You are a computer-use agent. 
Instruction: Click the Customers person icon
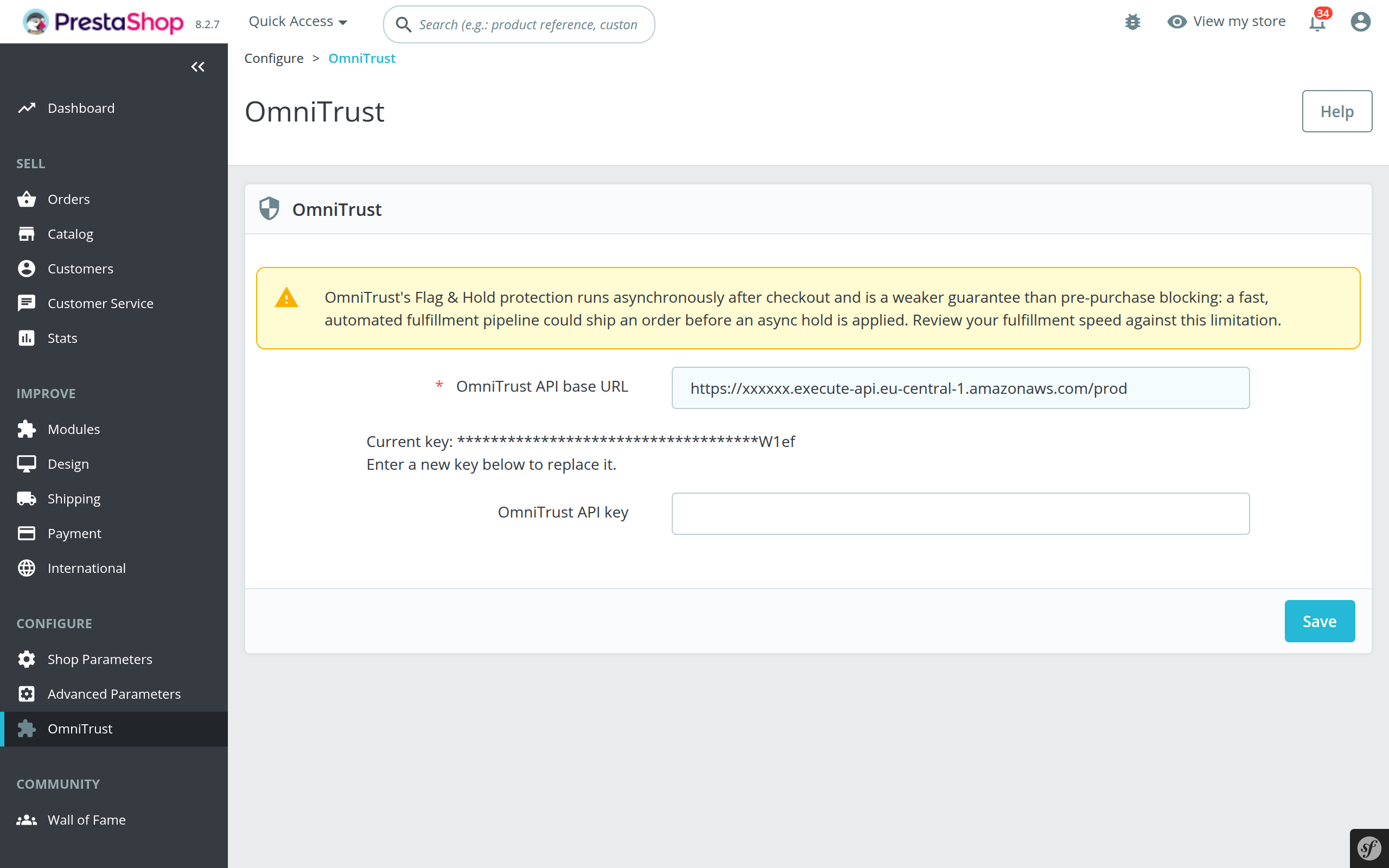(27, 269)
